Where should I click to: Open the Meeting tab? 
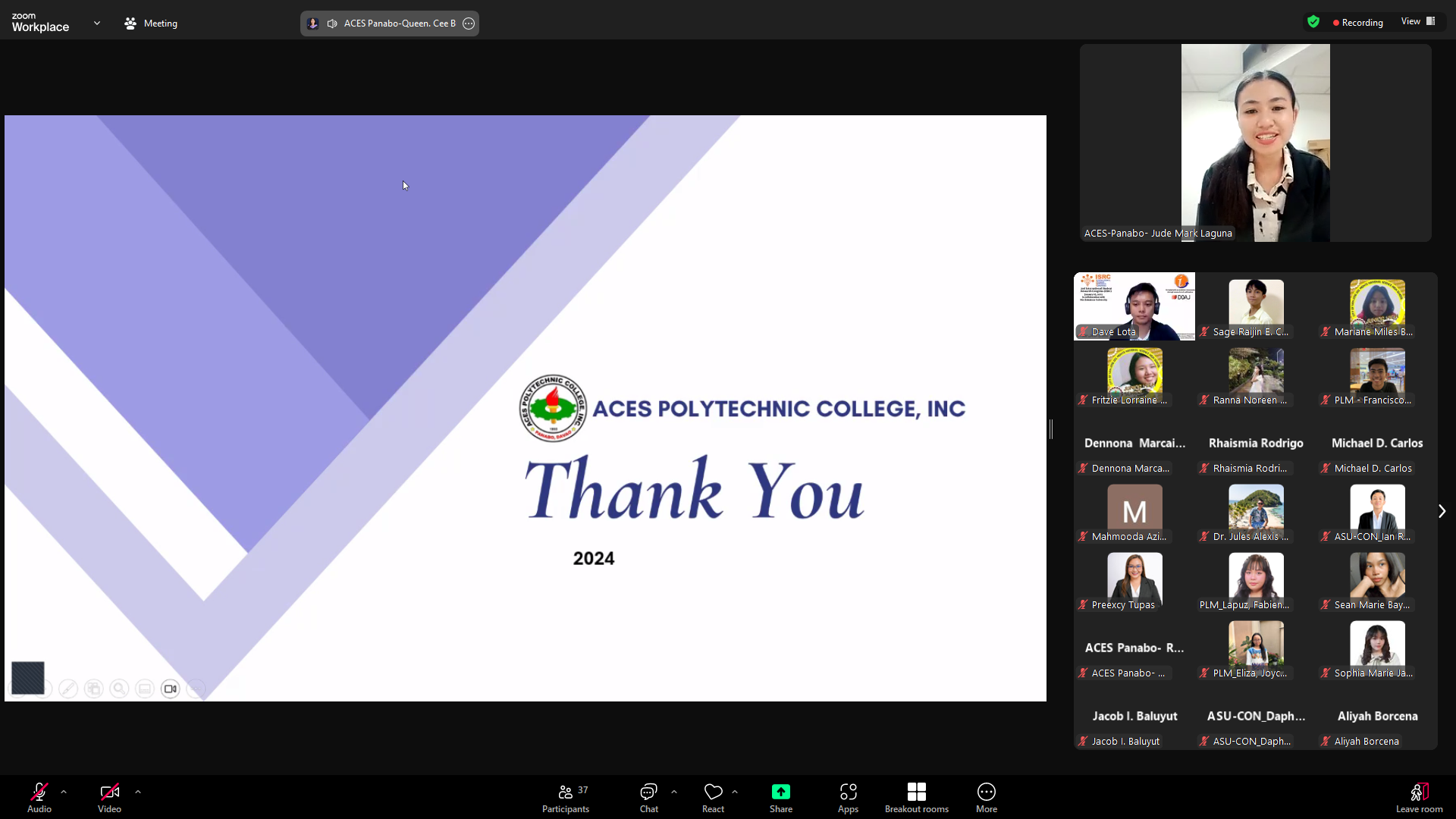point(151,24)
